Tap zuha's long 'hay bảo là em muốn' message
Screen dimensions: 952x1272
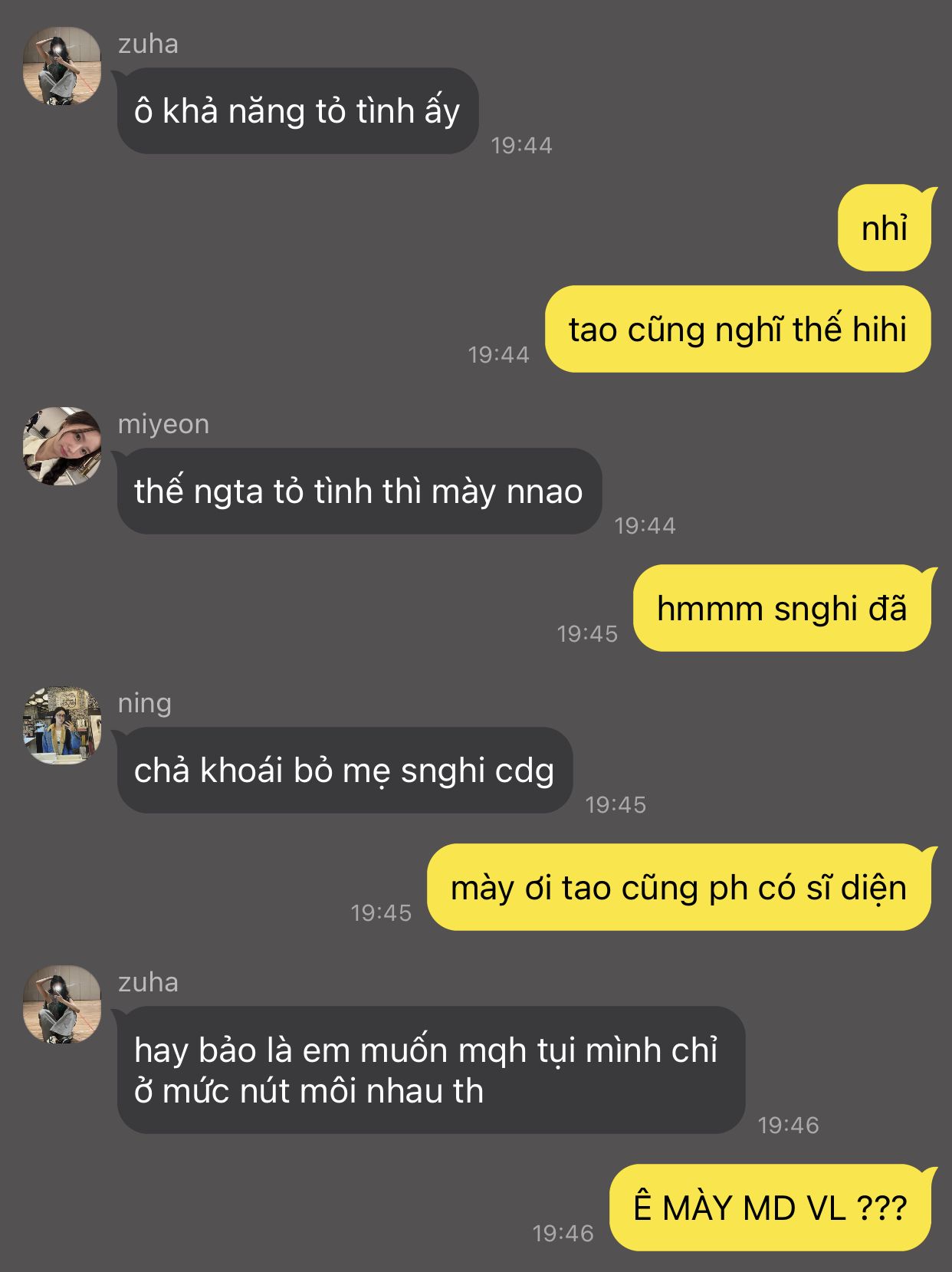coord(431,1070)
